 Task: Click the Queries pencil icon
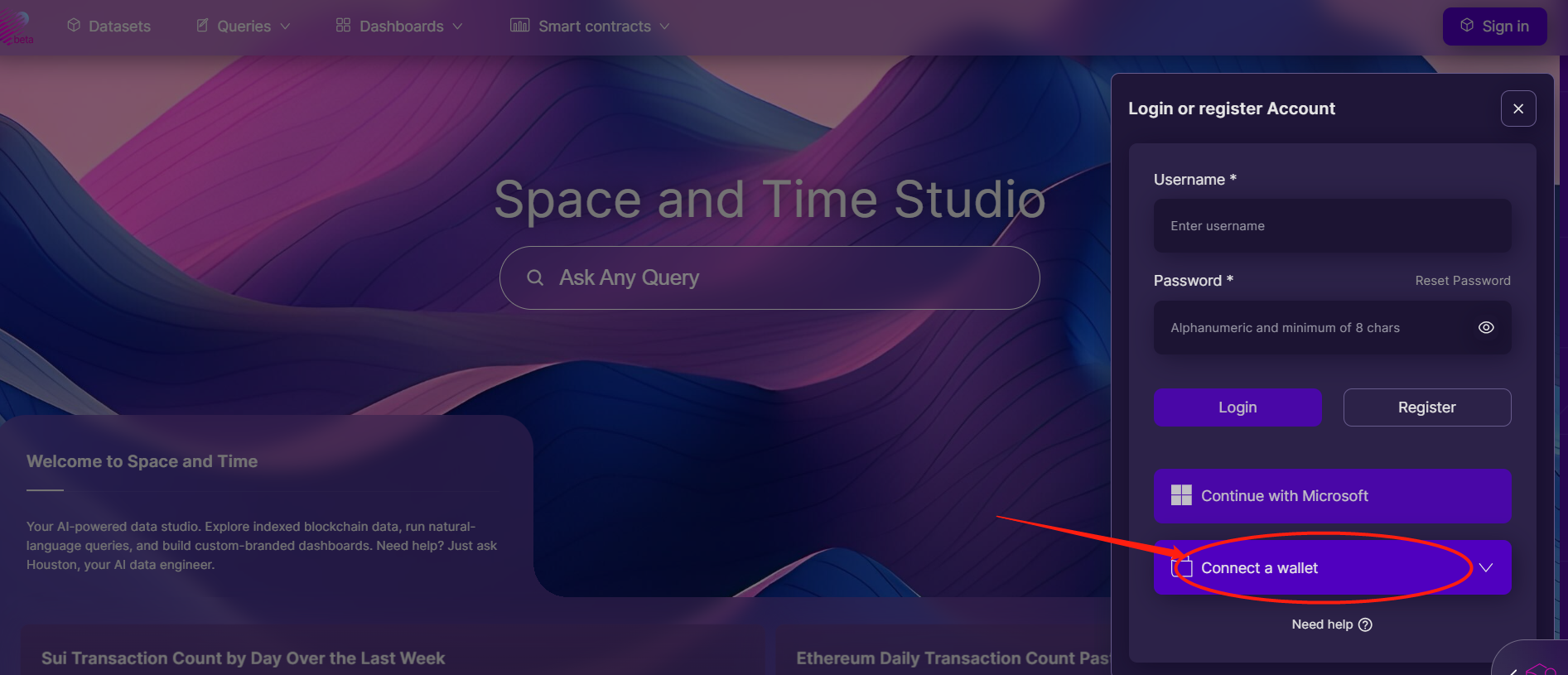202,26
